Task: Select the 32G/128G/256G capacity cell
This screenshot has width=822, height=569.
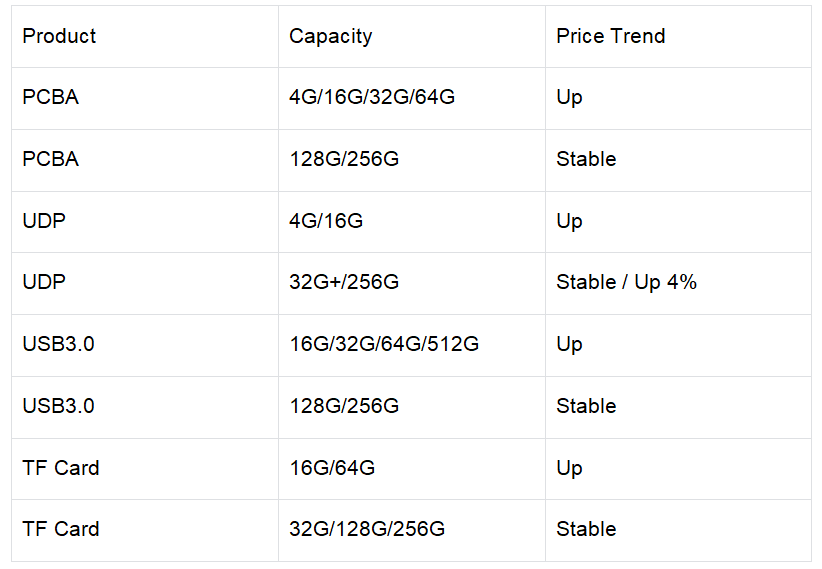Action: tap(366, 530)
